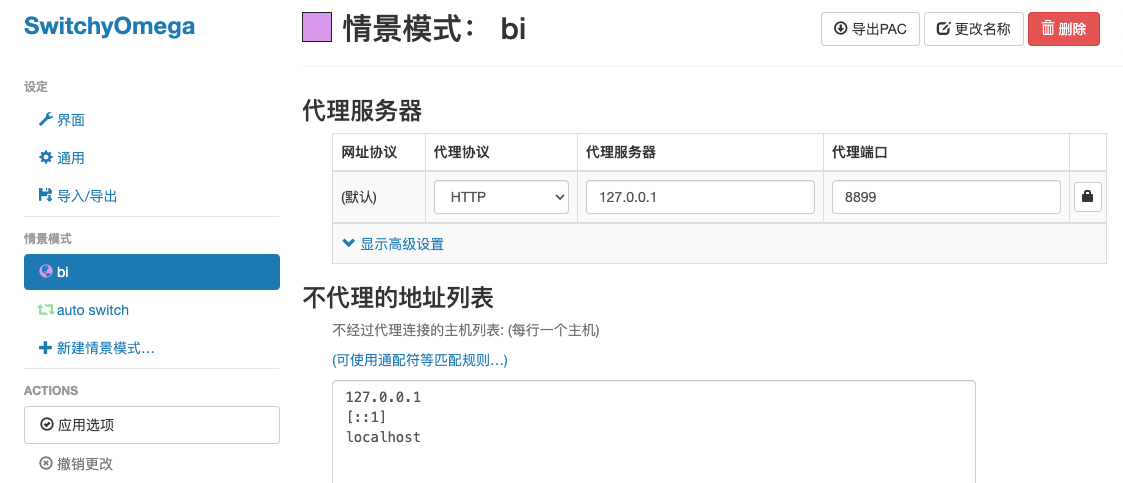Click the gear icon next to 通用
Viewport: 1123px width, 483px height.
45,158
